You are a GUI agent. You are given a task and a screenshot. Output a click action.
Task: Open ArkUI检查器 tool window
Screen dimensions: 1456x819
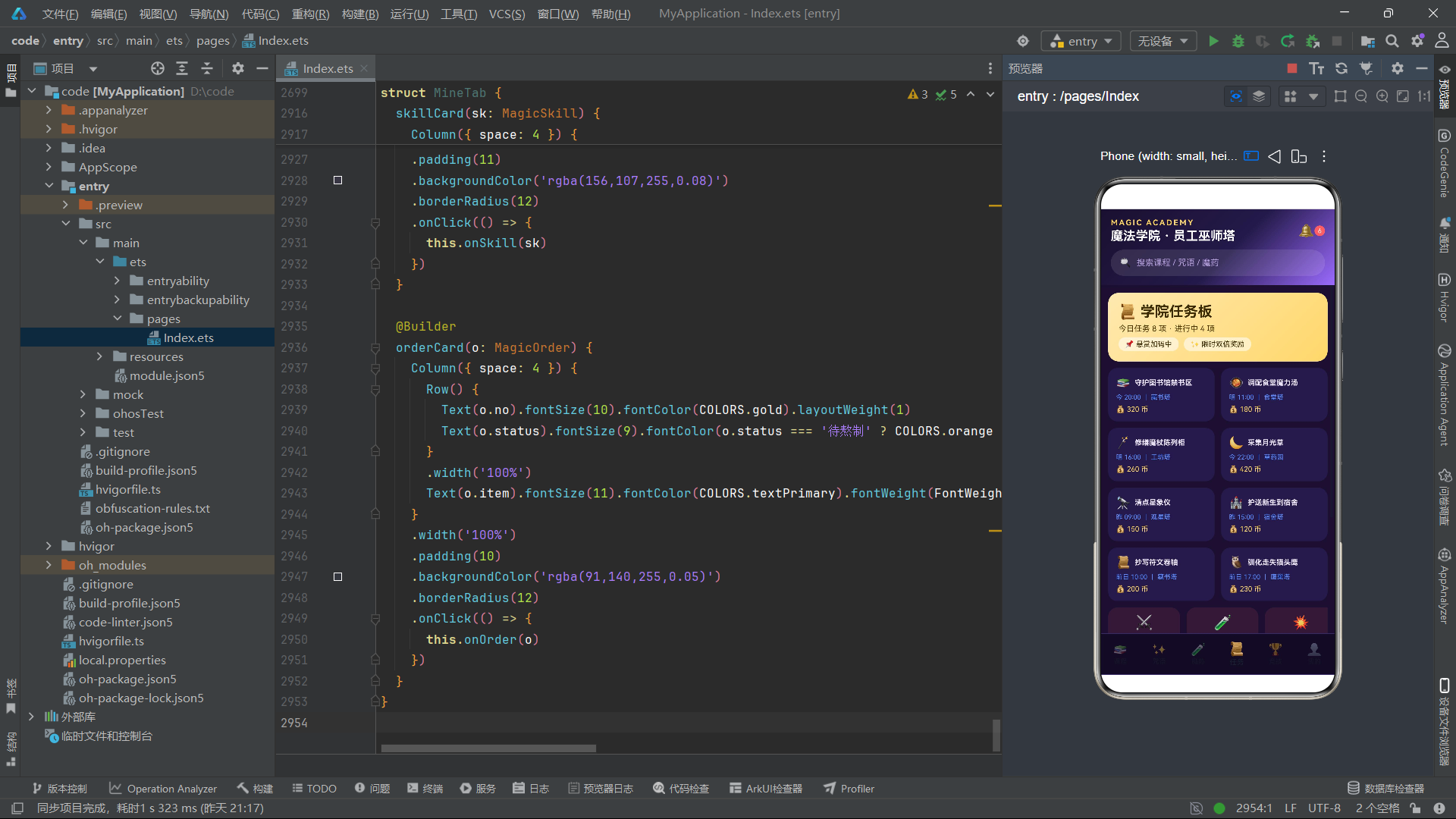766,789
